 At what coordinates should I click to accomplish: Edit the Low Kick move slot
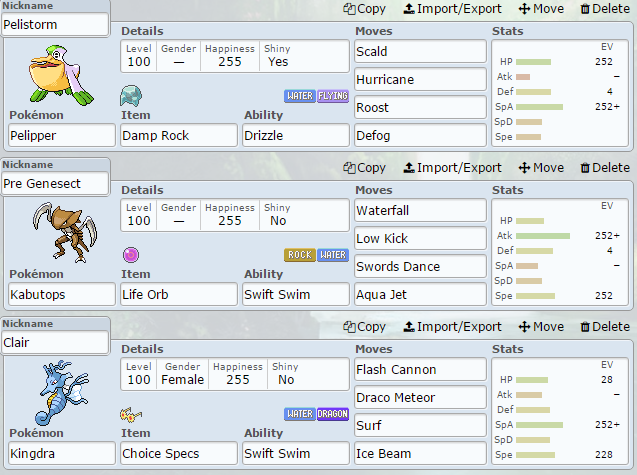(420, 238)
